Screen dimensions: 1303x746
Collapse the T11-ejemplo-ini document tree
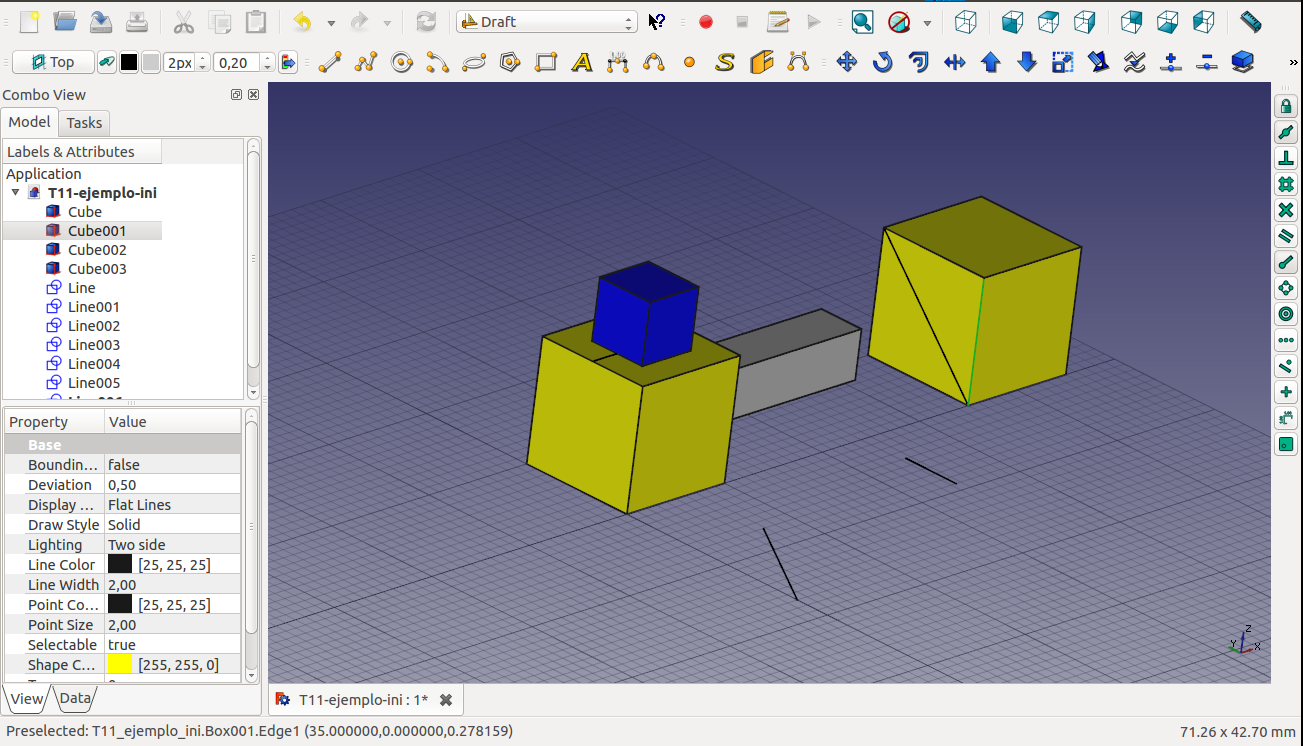16,193
